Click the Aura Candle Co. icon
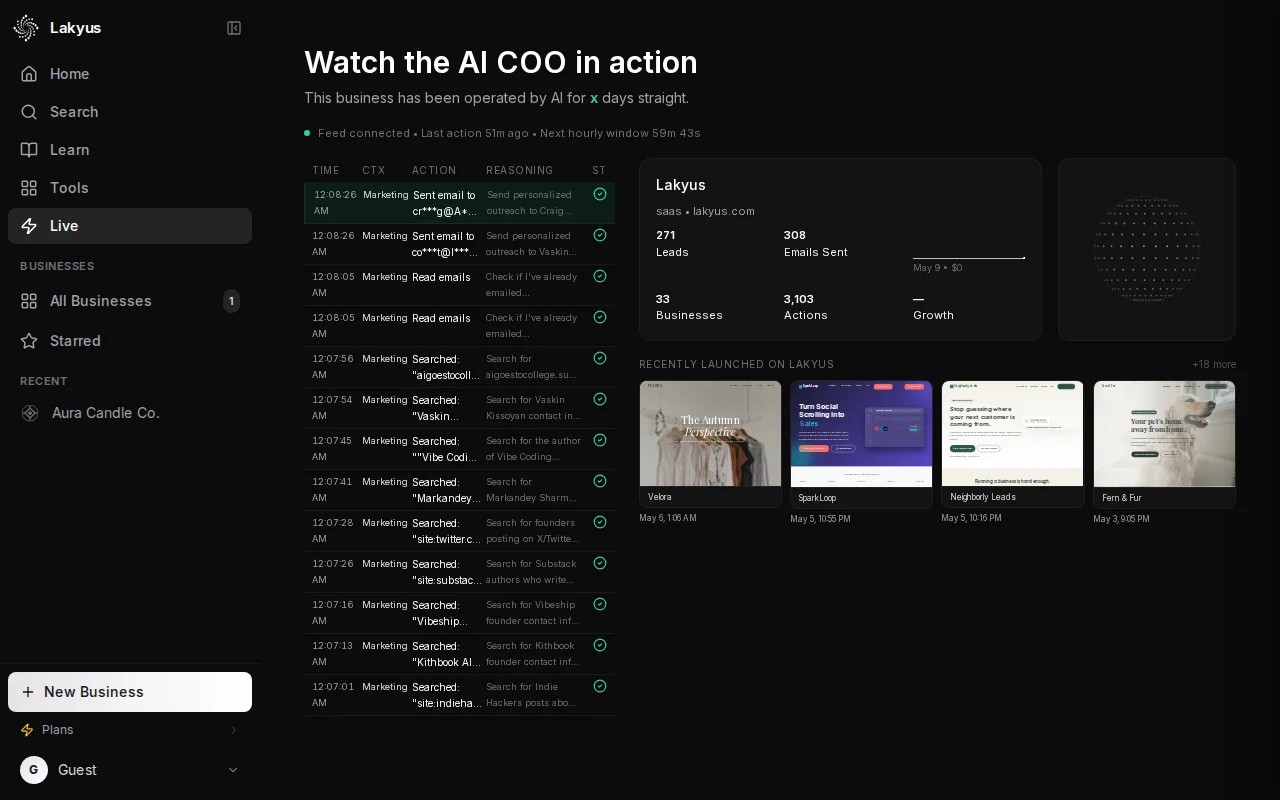1280x800 pixels. click(x=30, y=413)
